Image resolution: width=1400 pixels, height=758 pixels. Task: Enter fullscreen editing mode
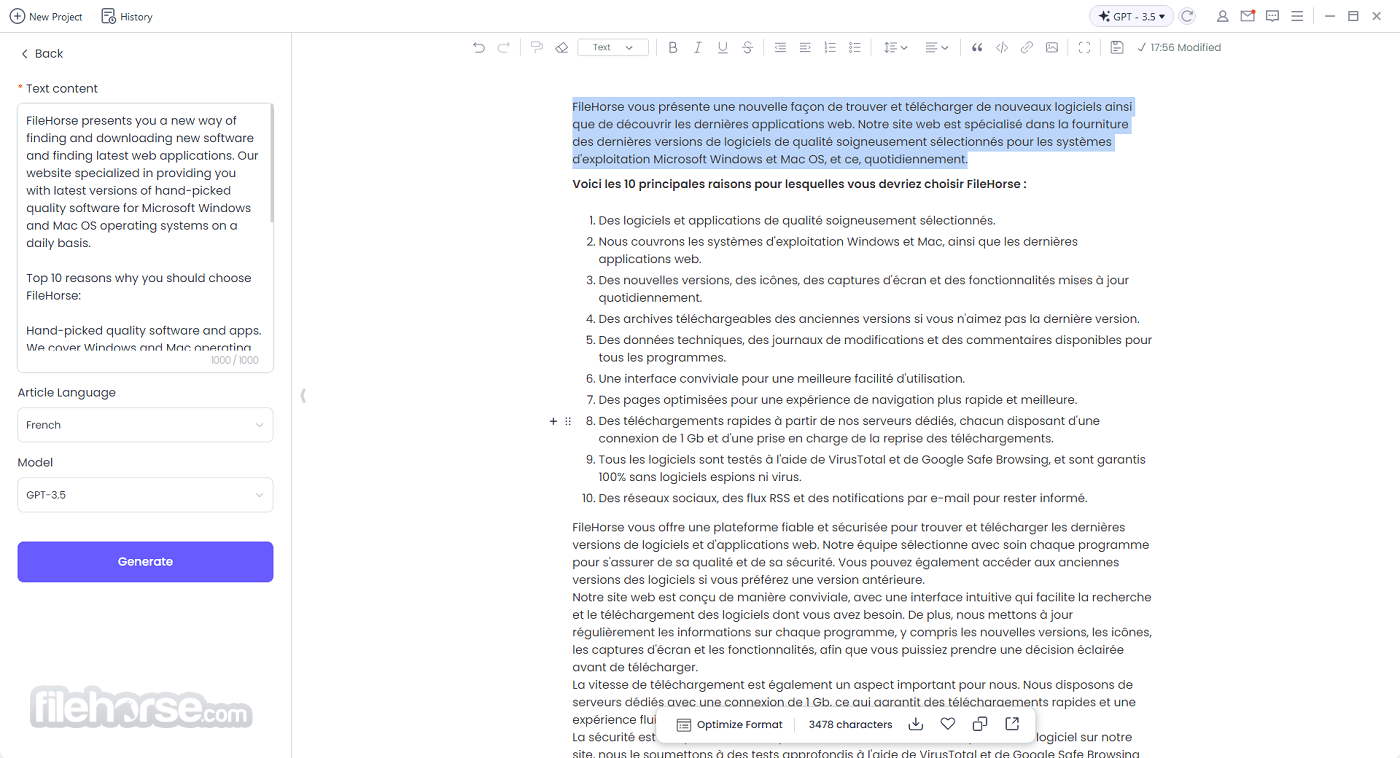tap(1084, 47)
